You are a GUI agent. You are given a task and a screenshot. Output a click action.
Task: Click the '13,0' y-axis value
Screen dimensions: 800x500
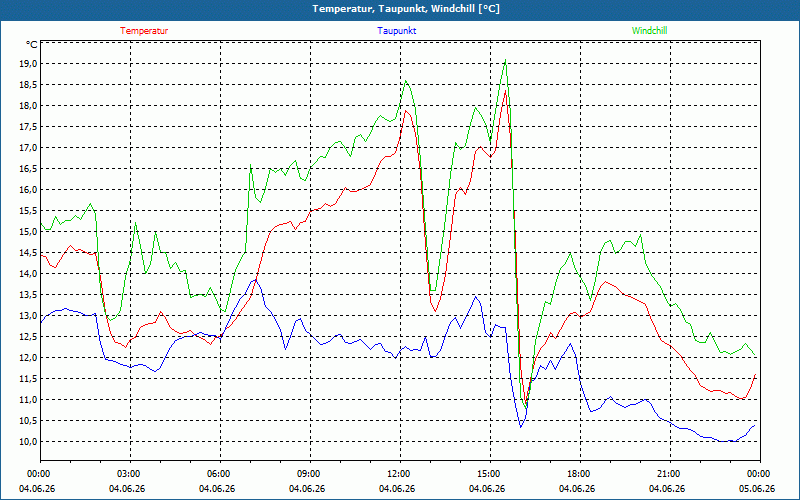28,316
